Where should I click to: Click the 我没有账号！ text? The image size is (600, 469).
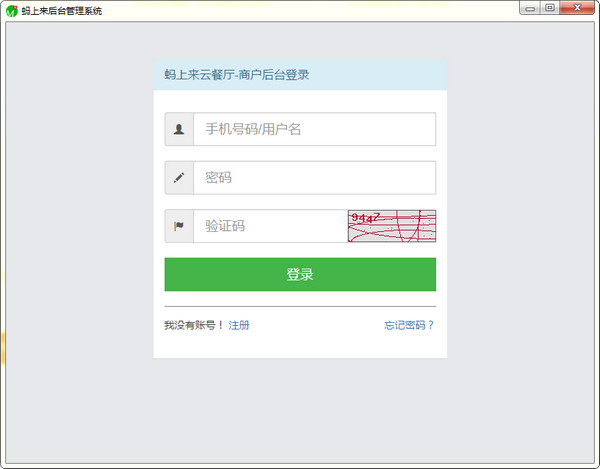click(x=194, y=325)
